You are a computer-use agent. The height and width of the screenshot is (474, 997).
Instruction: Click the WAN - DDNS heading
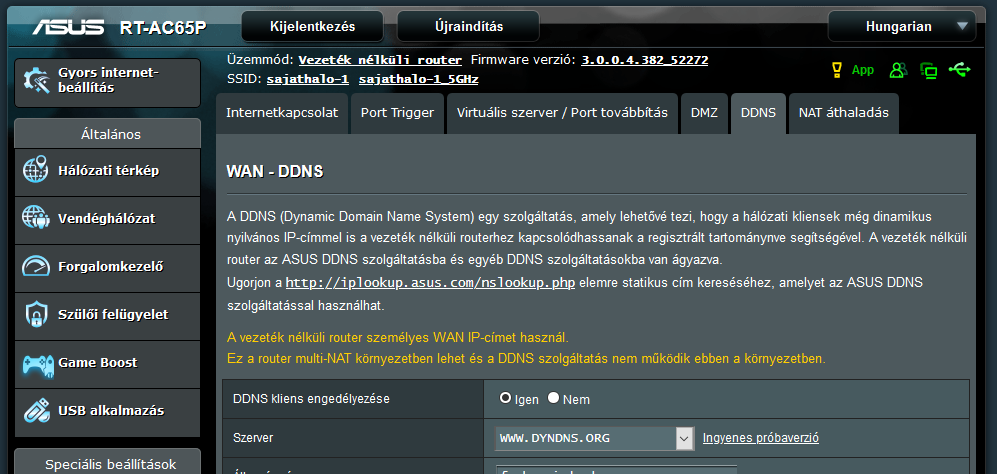click(275, 172)
